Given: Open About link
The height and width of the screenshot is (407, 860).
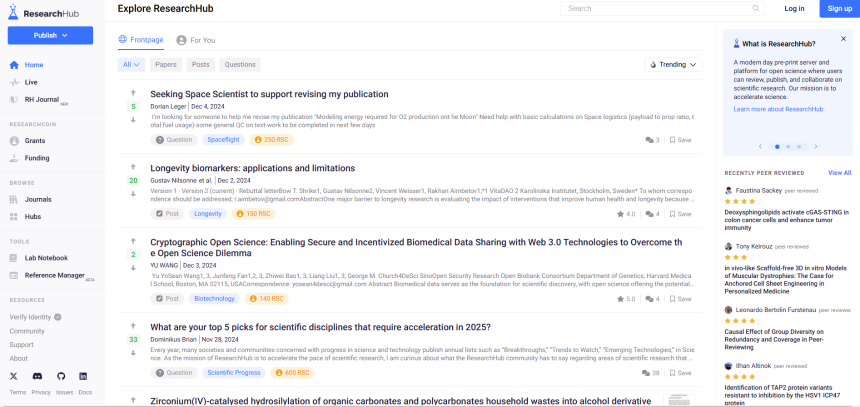Looking at the screenshot, I should click(19, 358).
